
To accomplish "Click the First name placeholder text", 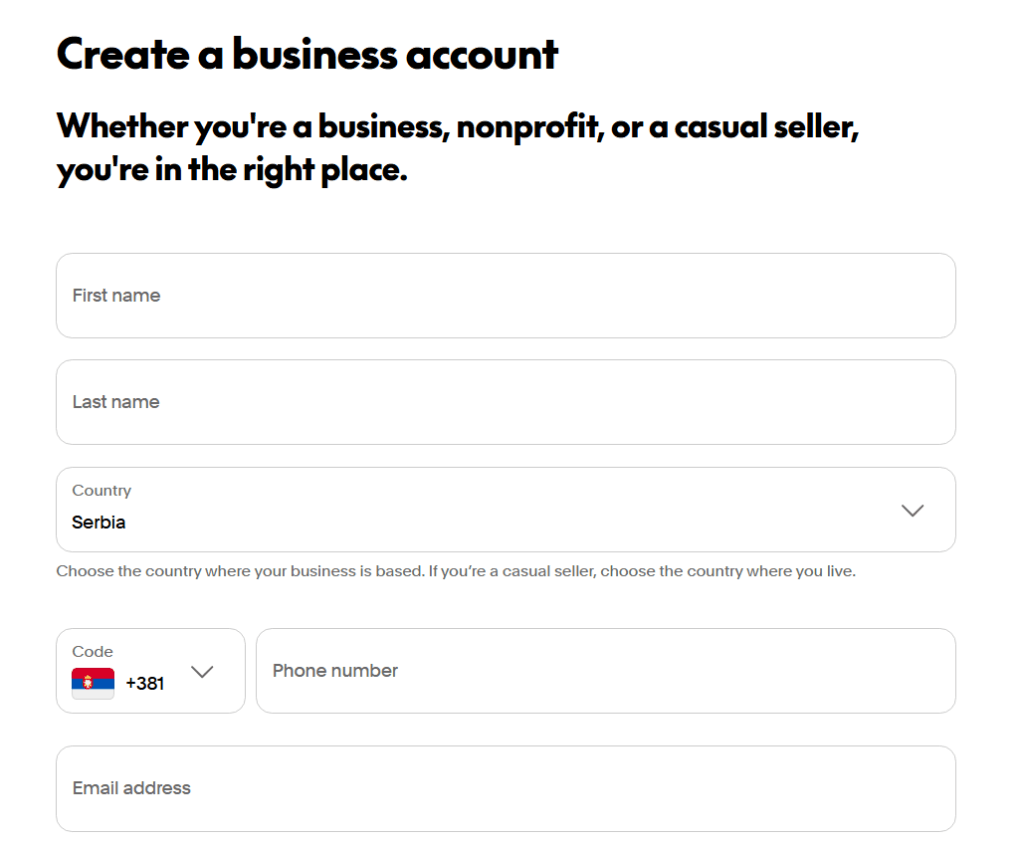I will click(116, 296).
